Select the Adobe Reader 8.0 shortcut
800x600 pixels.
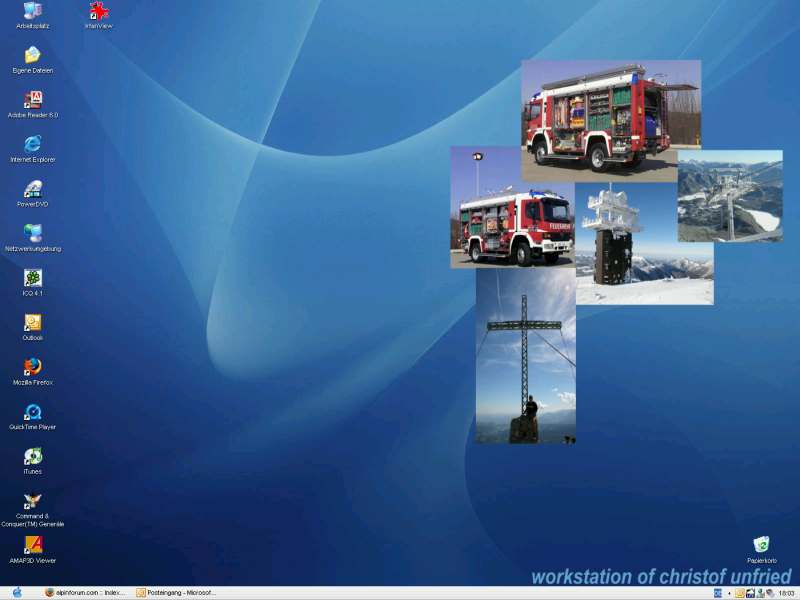pyautogui.click(x=33, y=100)
